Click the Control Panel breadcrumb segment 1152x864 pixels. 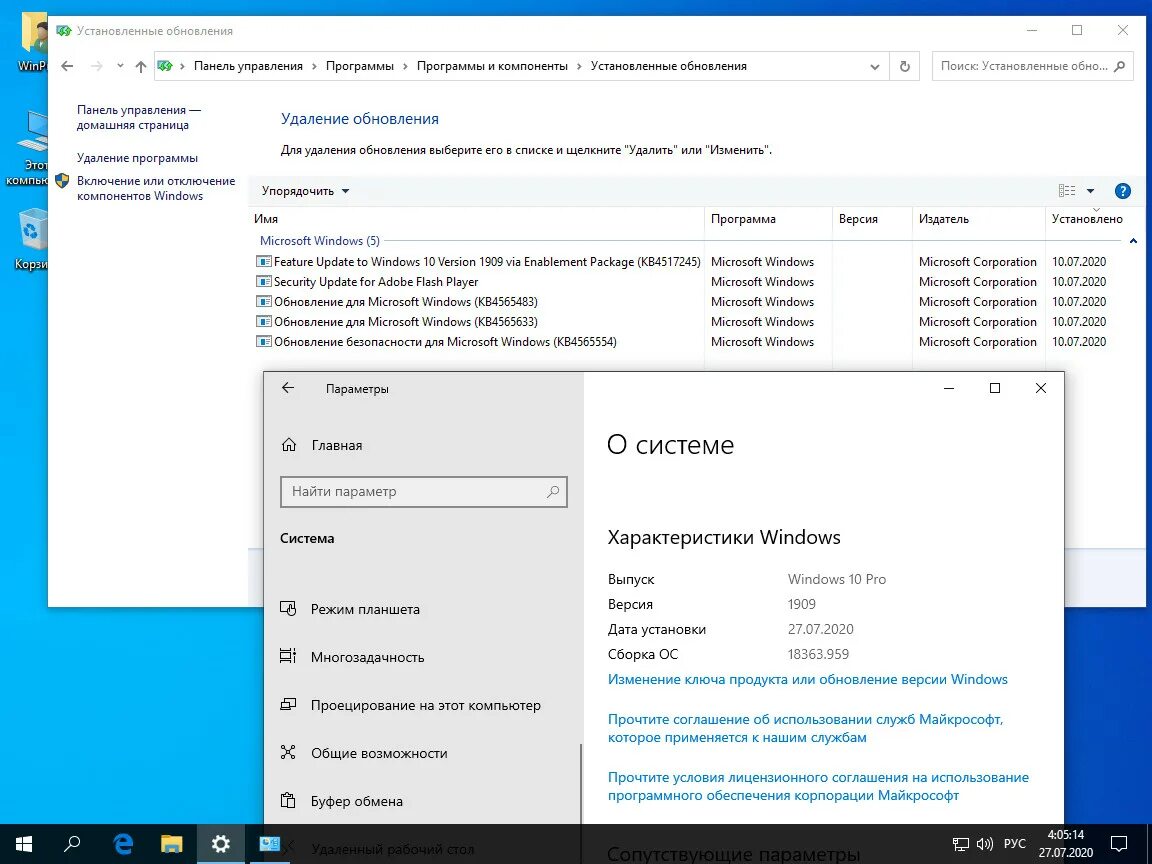[248, 66]
